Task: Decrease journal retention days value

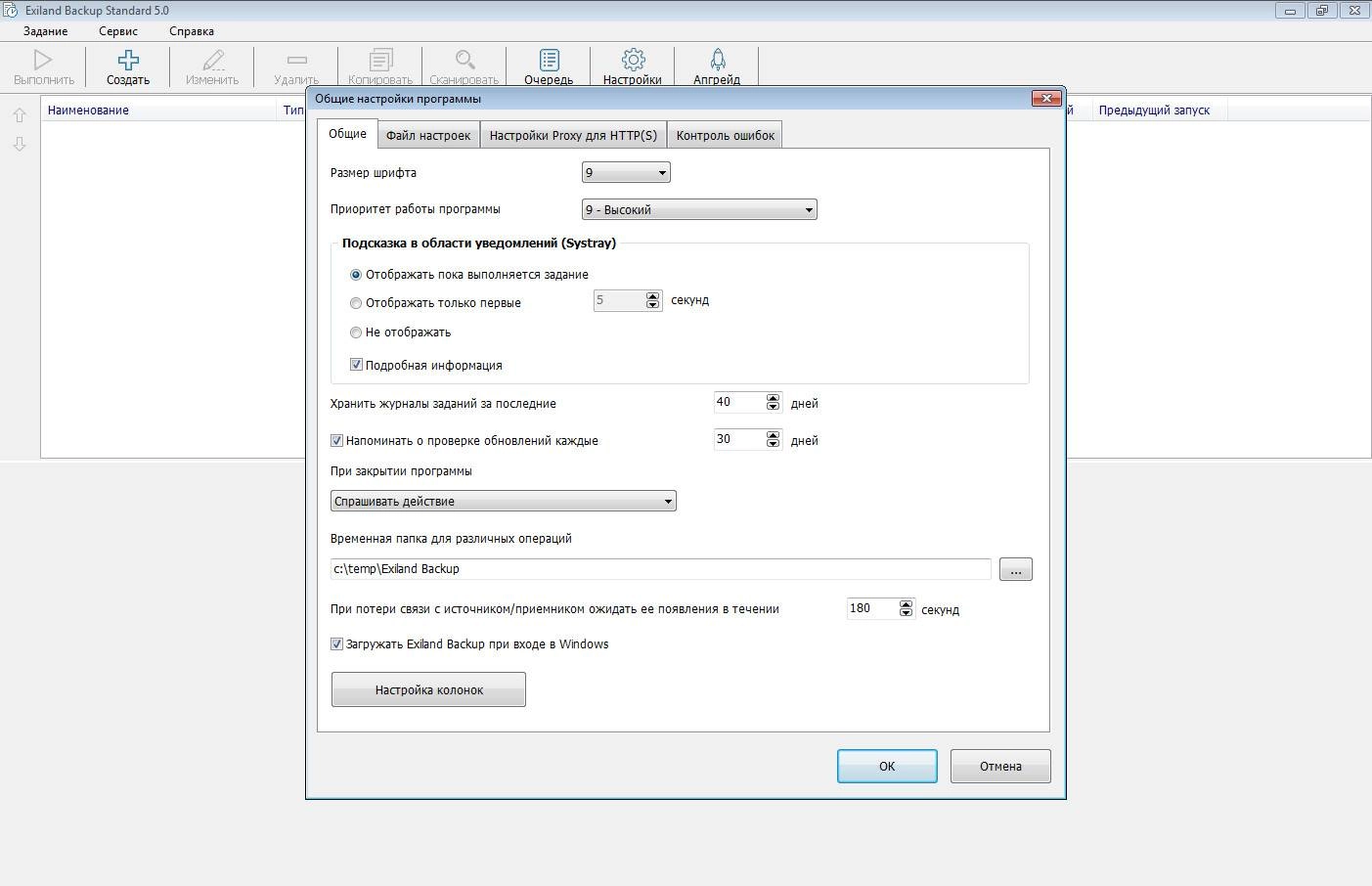Action: coord(774,407)
